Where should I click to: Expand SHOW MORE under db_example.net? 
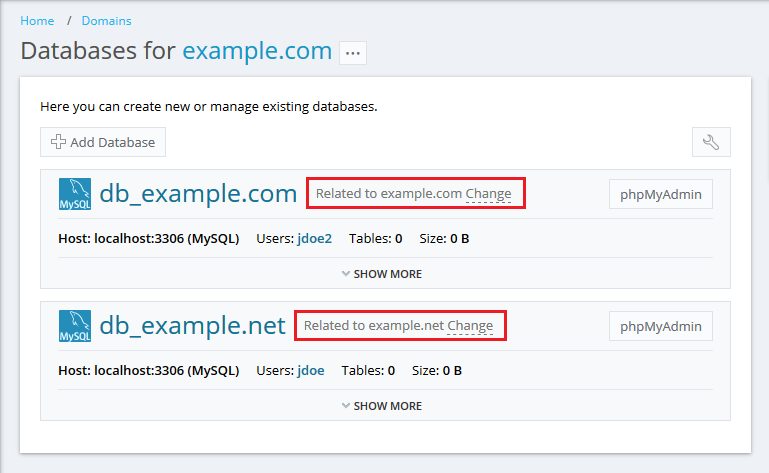click(381, 406)
